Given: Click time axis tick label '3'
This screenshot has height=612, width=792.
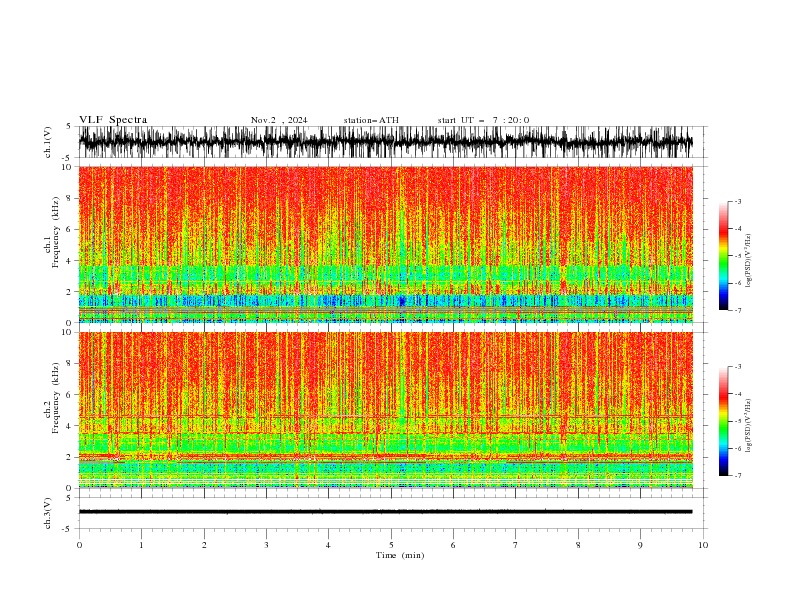Looking at the screenshot, I should [x=266, y=545].
